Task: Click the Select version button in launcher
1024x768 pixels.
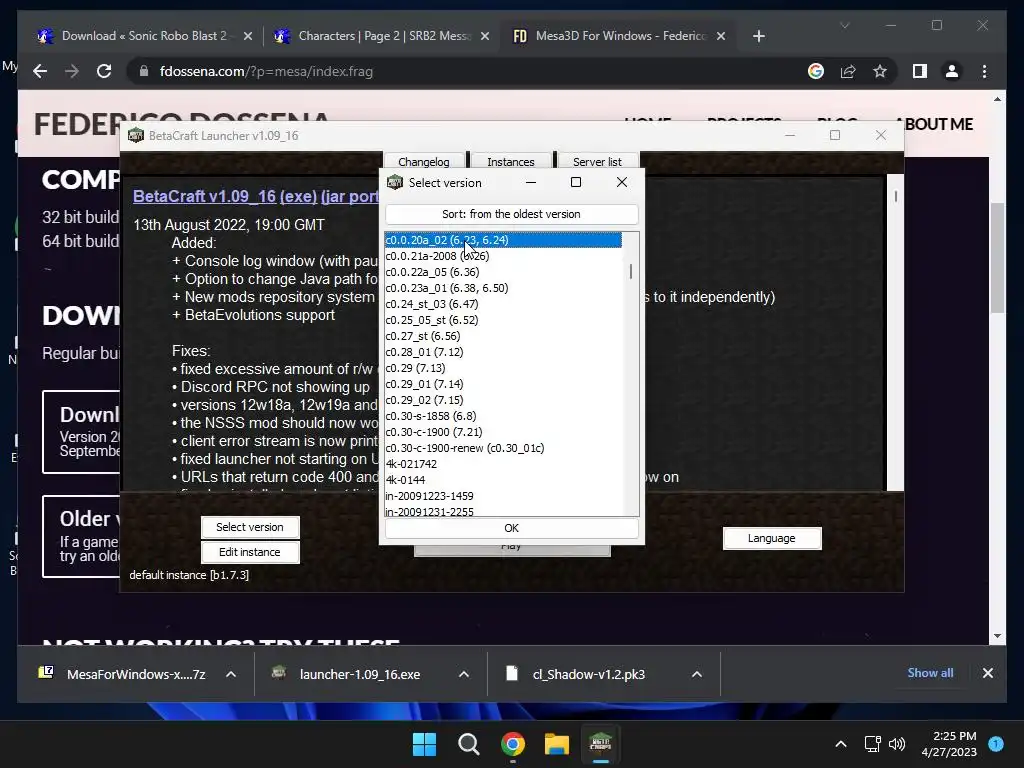Action: tap(249, 527)
